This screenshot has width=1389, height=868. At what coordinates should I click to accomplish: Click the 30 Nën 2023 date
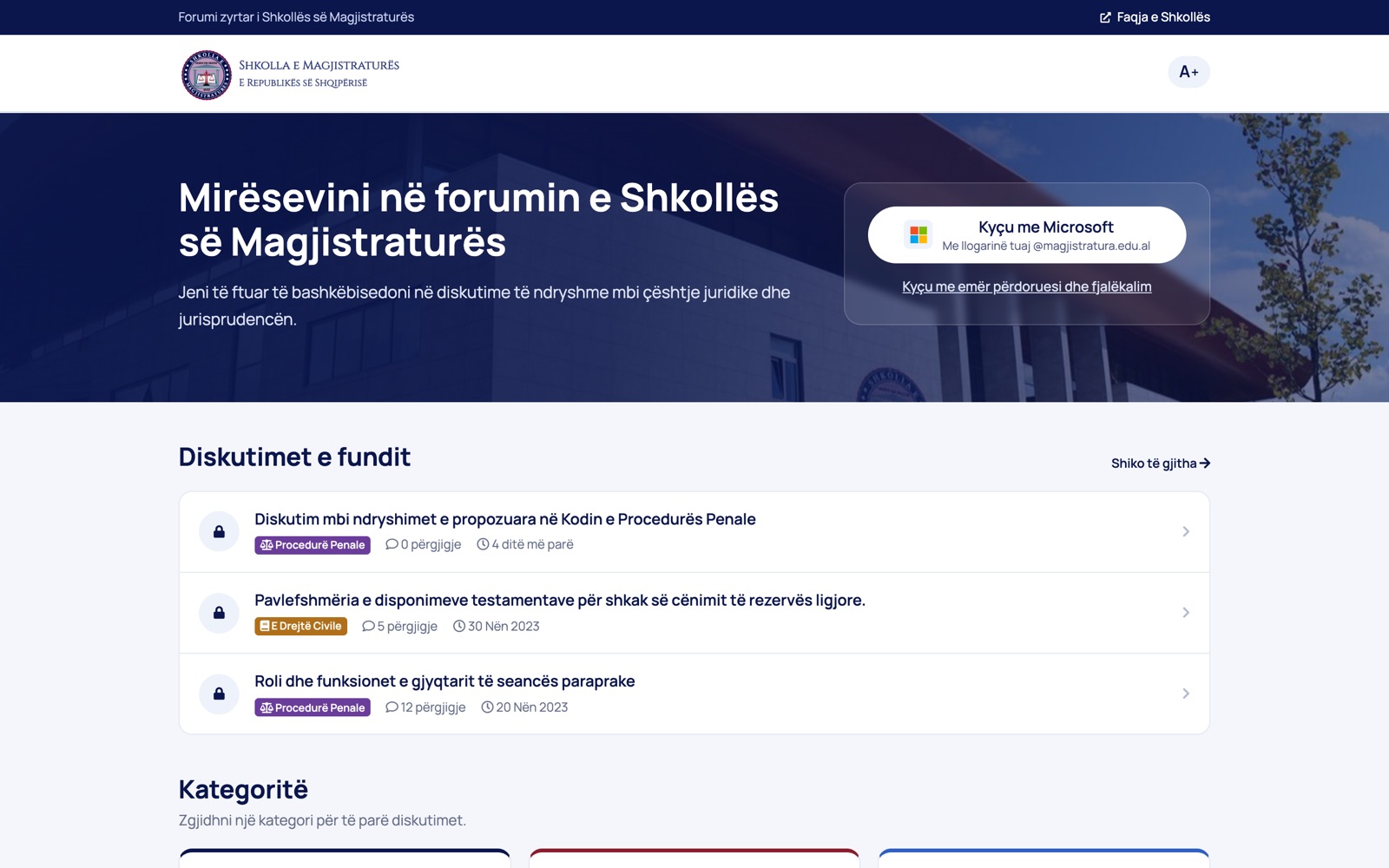click(x=497, y=626)
